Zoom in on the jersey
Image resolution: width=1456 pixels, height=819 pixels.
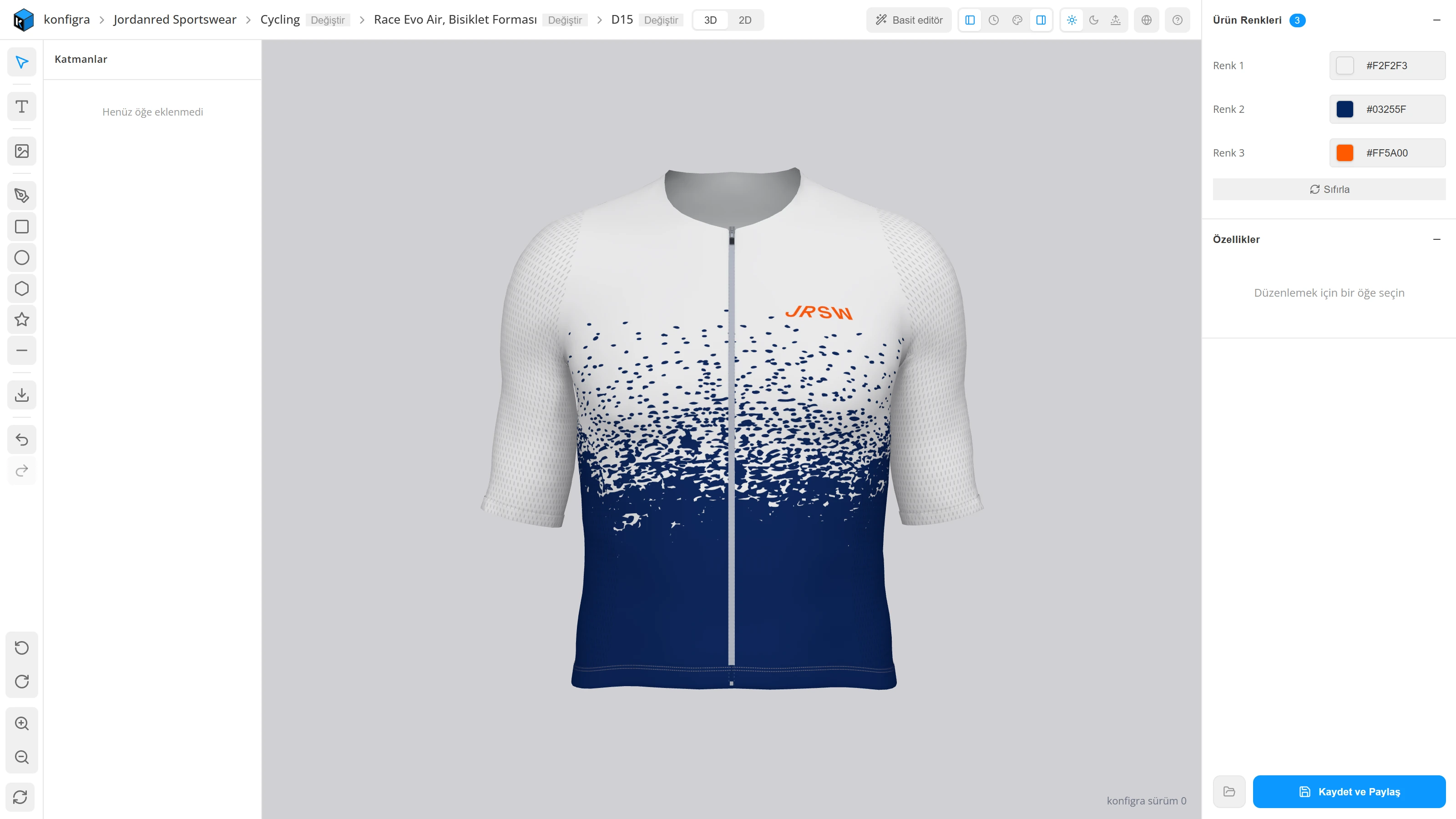click(21, 723)
